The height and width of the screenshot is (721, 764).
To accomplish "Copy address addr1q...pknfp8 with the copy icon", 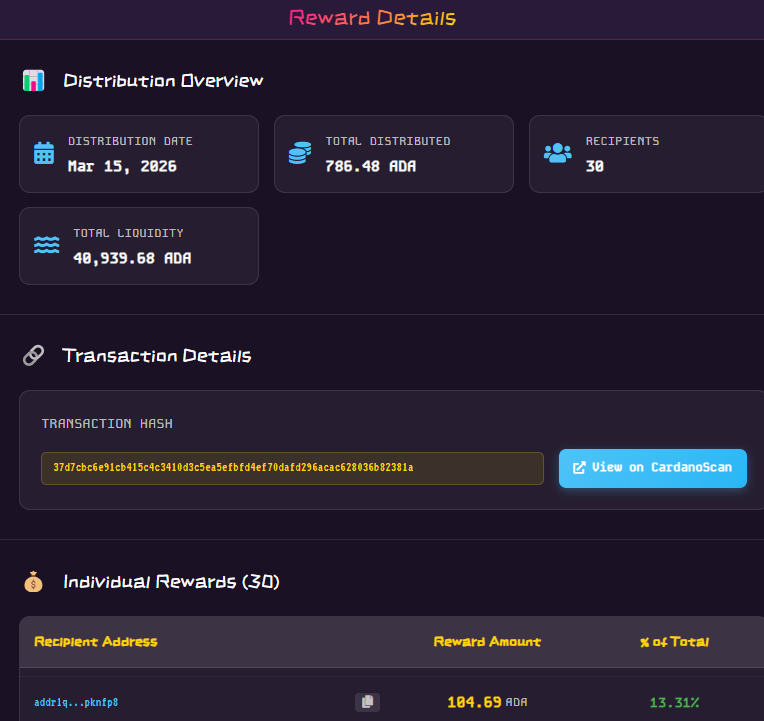I will pyautogui.click(x=367, y=702).
